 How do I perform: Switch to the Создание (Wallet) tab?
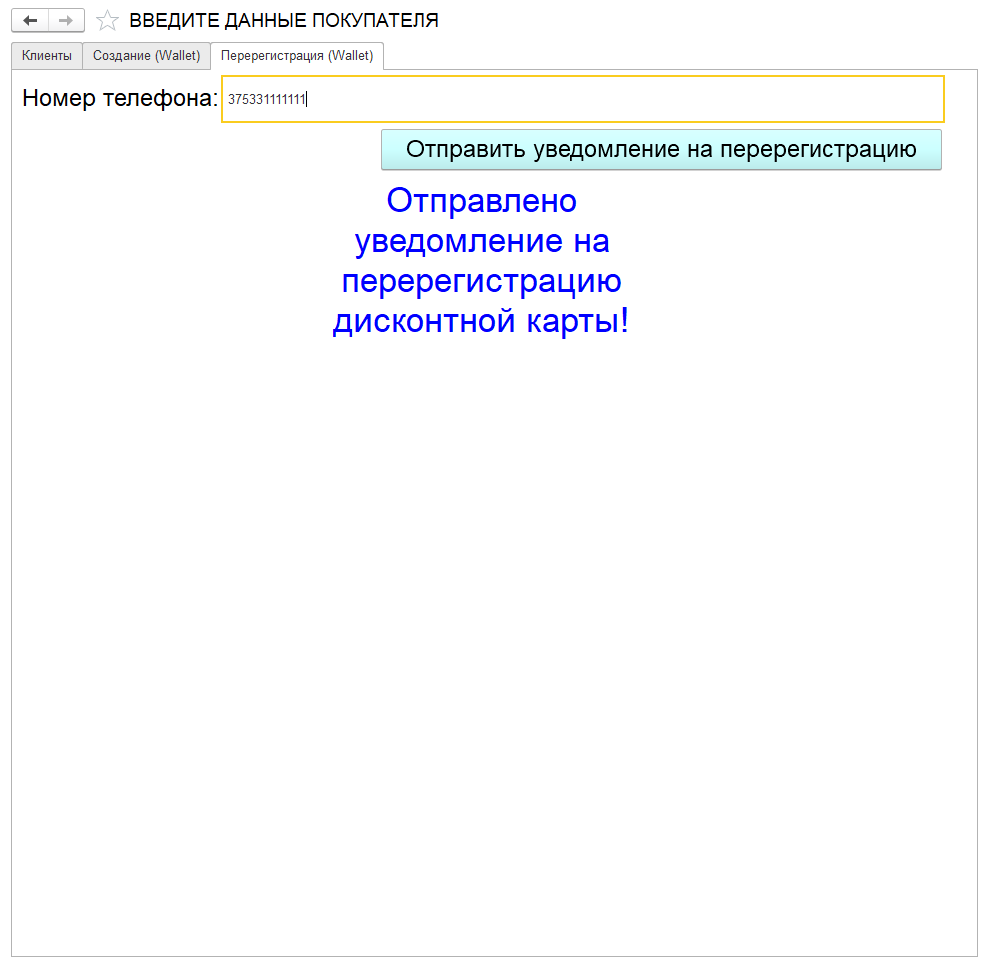coord(146,56)
